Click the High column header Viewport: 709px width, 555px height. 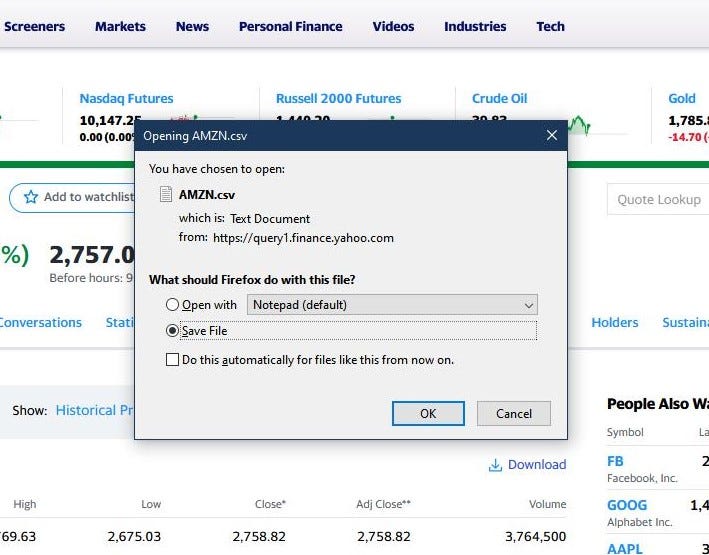coord(24,504)
